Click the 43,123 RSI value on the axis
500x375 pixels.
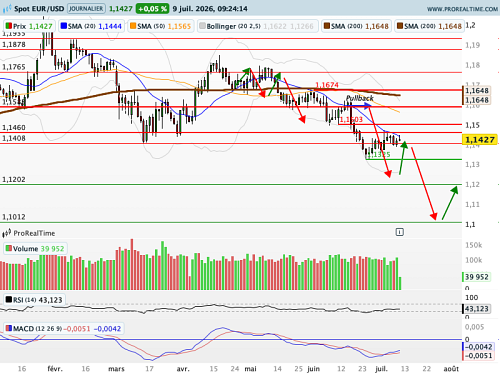click(477, 309)
